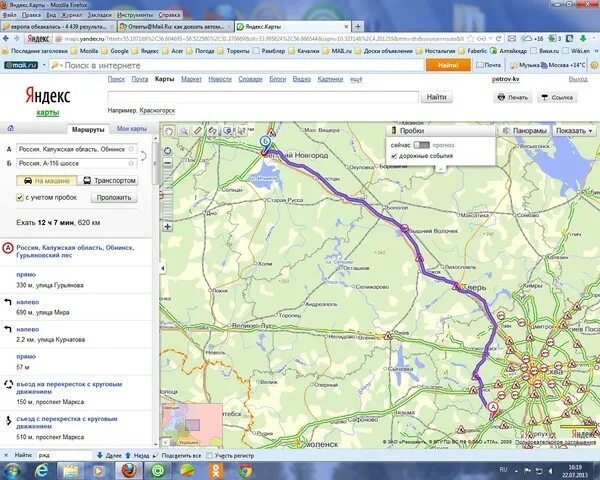Toggle the Пробки traffic layer button
This screenshot has width=600, height=480.
click(x=441, y=131)
